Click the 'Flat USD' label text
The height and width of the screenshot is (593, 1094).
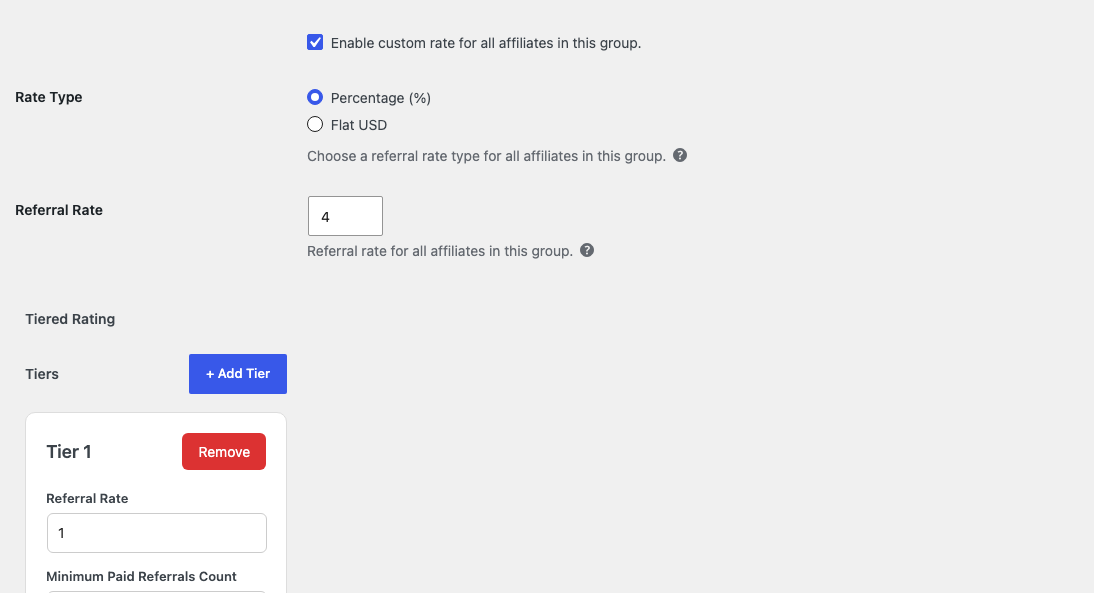click(359, 126)
